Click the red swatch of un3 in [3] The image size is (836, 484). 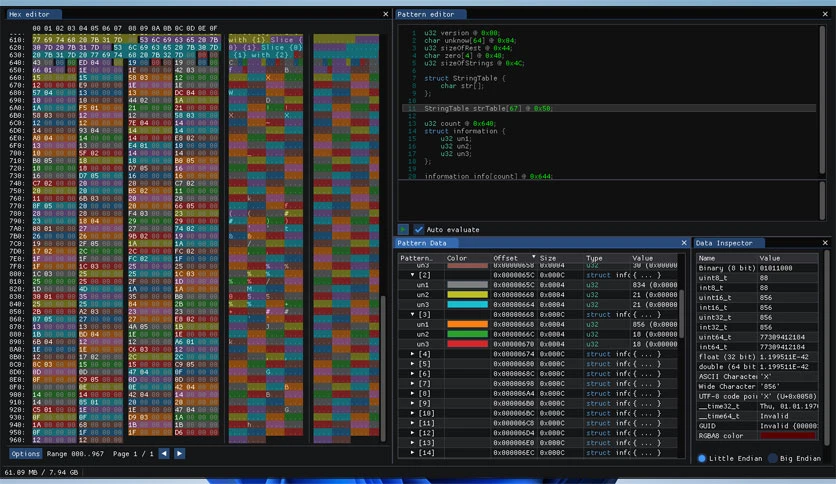click(x=467, y=344)
